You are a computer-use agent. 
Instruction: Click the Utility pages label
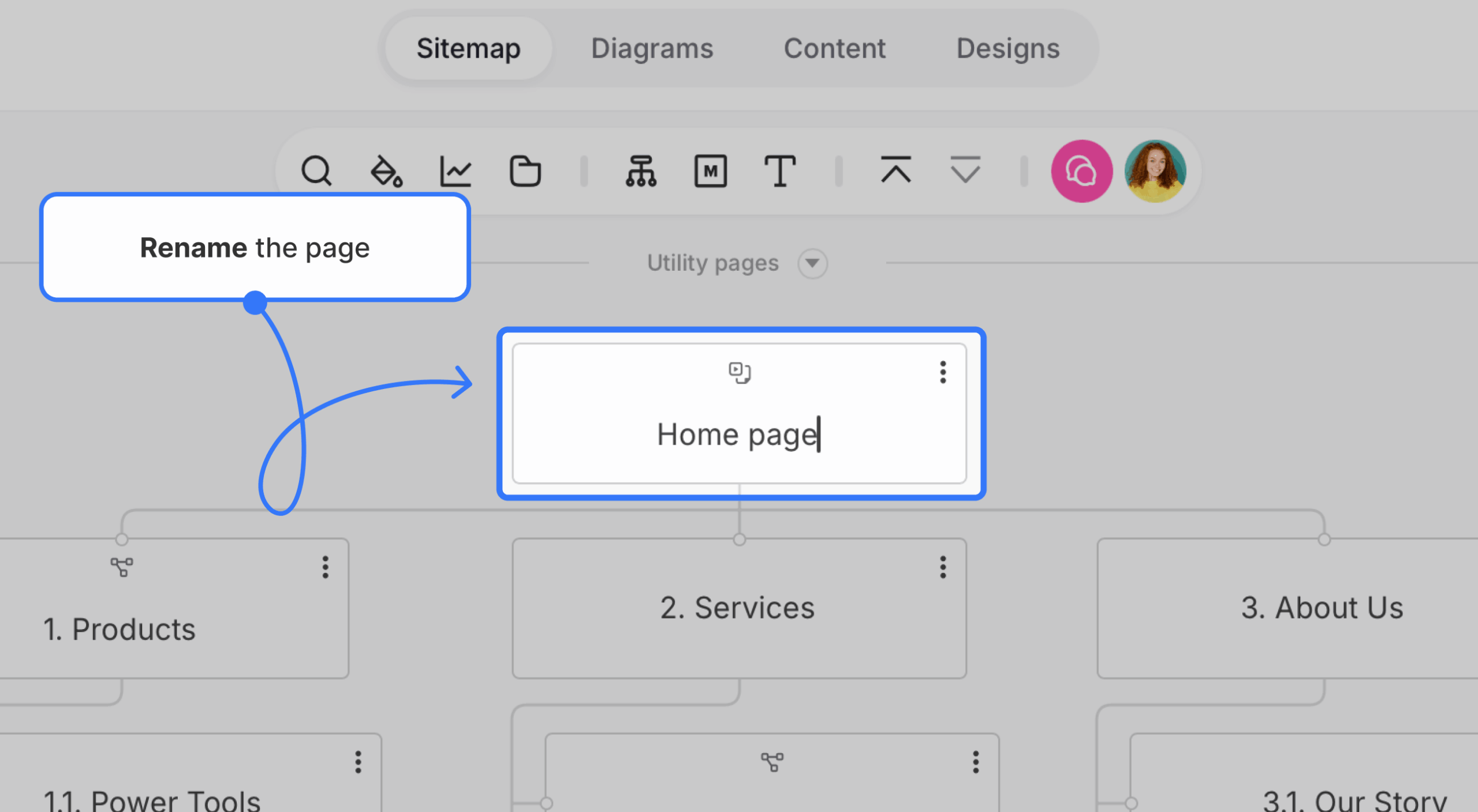pos(713,263)
